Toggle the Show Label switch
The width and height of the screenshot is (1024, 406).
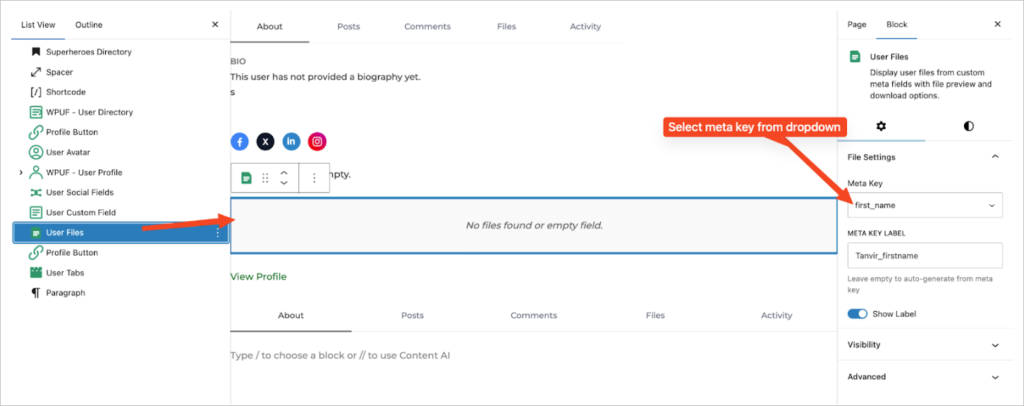(x=857, y=314)
